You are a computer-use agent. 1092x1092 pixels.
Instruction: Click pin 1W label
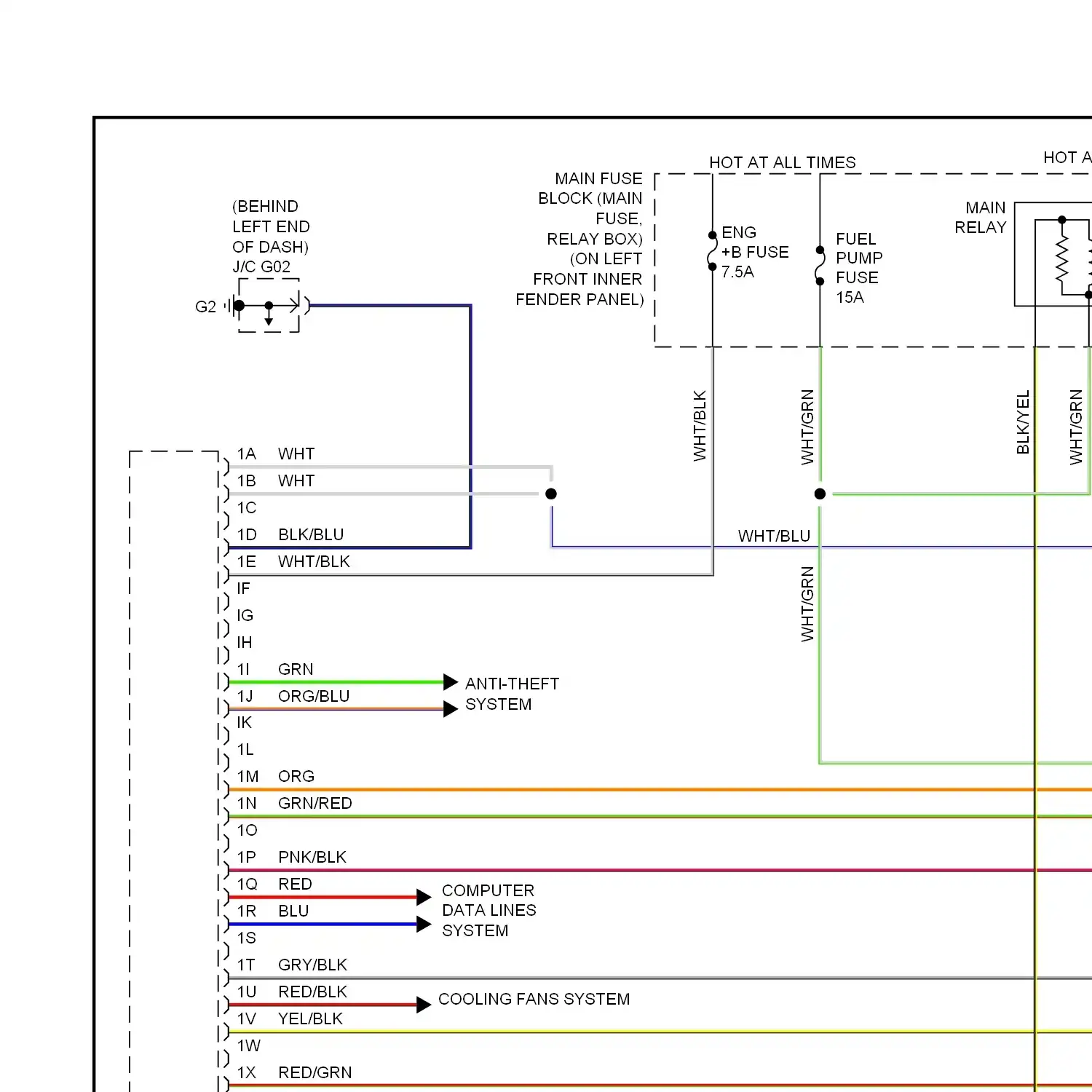point(248,1045)
